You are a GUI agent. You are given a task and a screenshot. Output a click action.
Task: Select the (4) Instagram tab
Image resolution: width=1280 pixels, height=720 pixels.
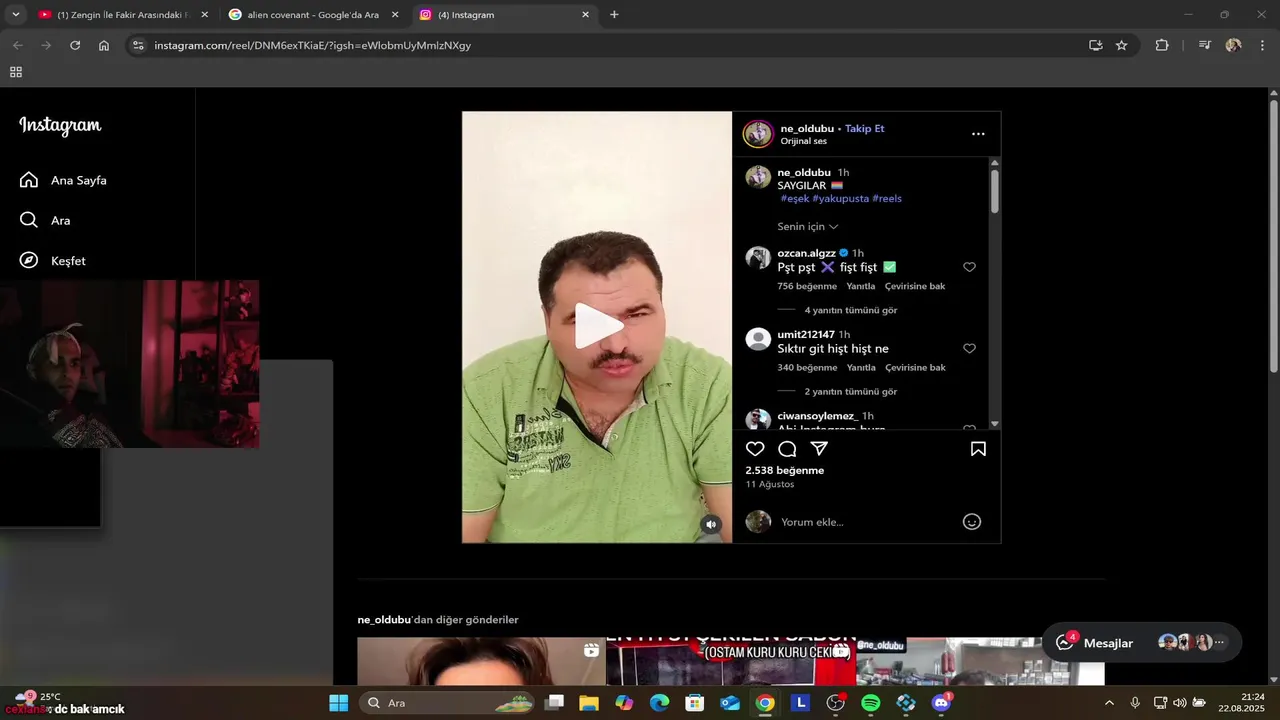coord(507,15)
